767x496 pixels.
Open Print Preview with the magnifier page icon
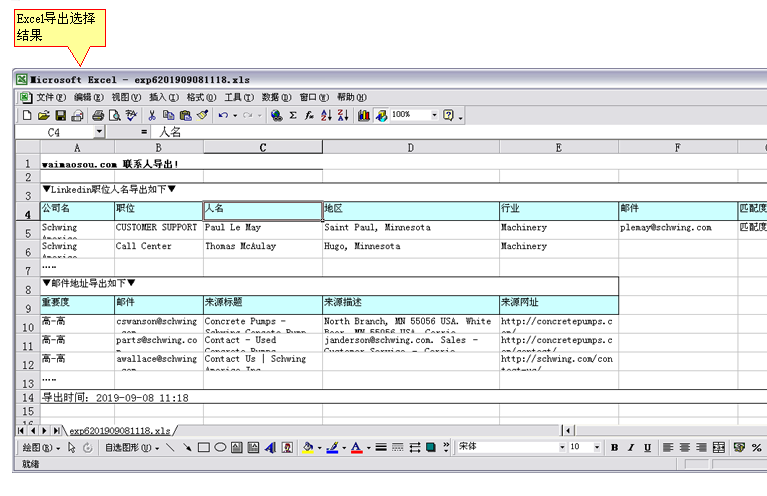pyautogui.click(x=114, y=115)
